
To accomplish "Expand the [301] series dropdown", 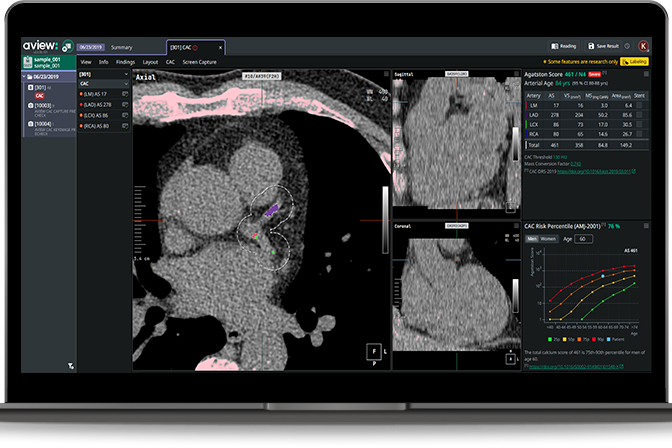I will click(x=125, y=74).
